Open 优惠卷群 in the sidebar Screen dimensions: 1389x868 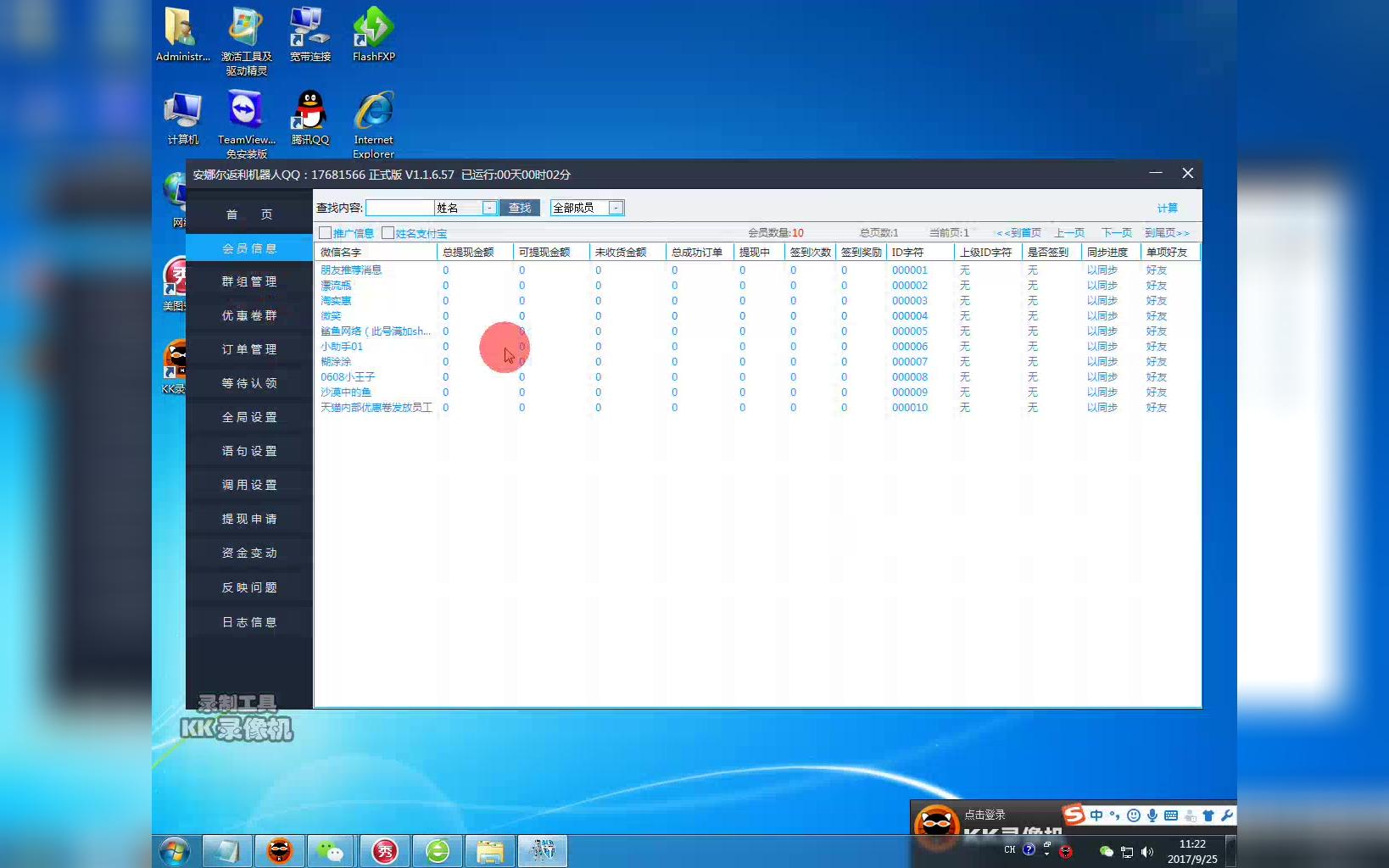click(x=249, y=315)
